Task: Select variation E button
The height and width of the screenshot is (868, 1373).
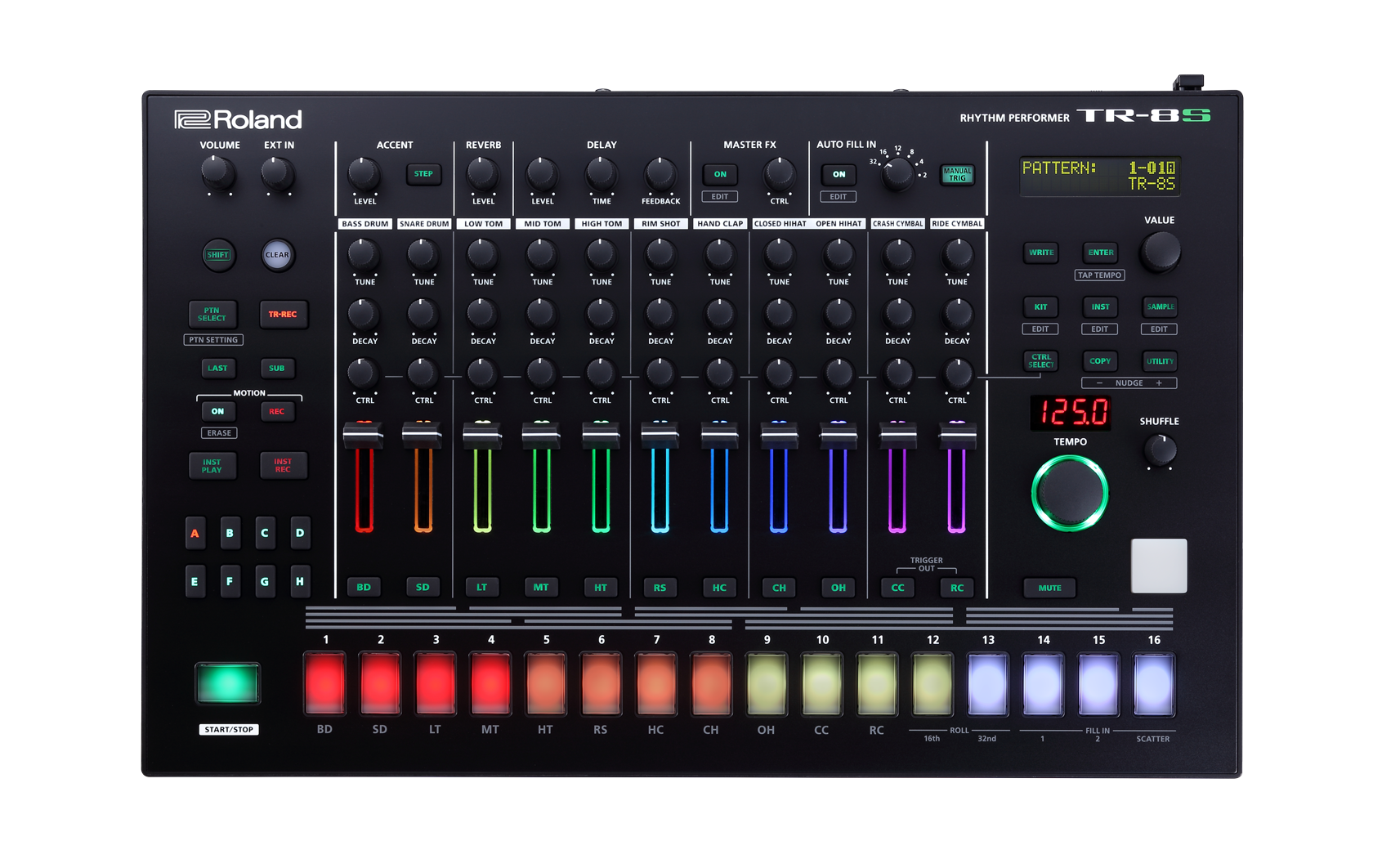Action: point(195,582)
